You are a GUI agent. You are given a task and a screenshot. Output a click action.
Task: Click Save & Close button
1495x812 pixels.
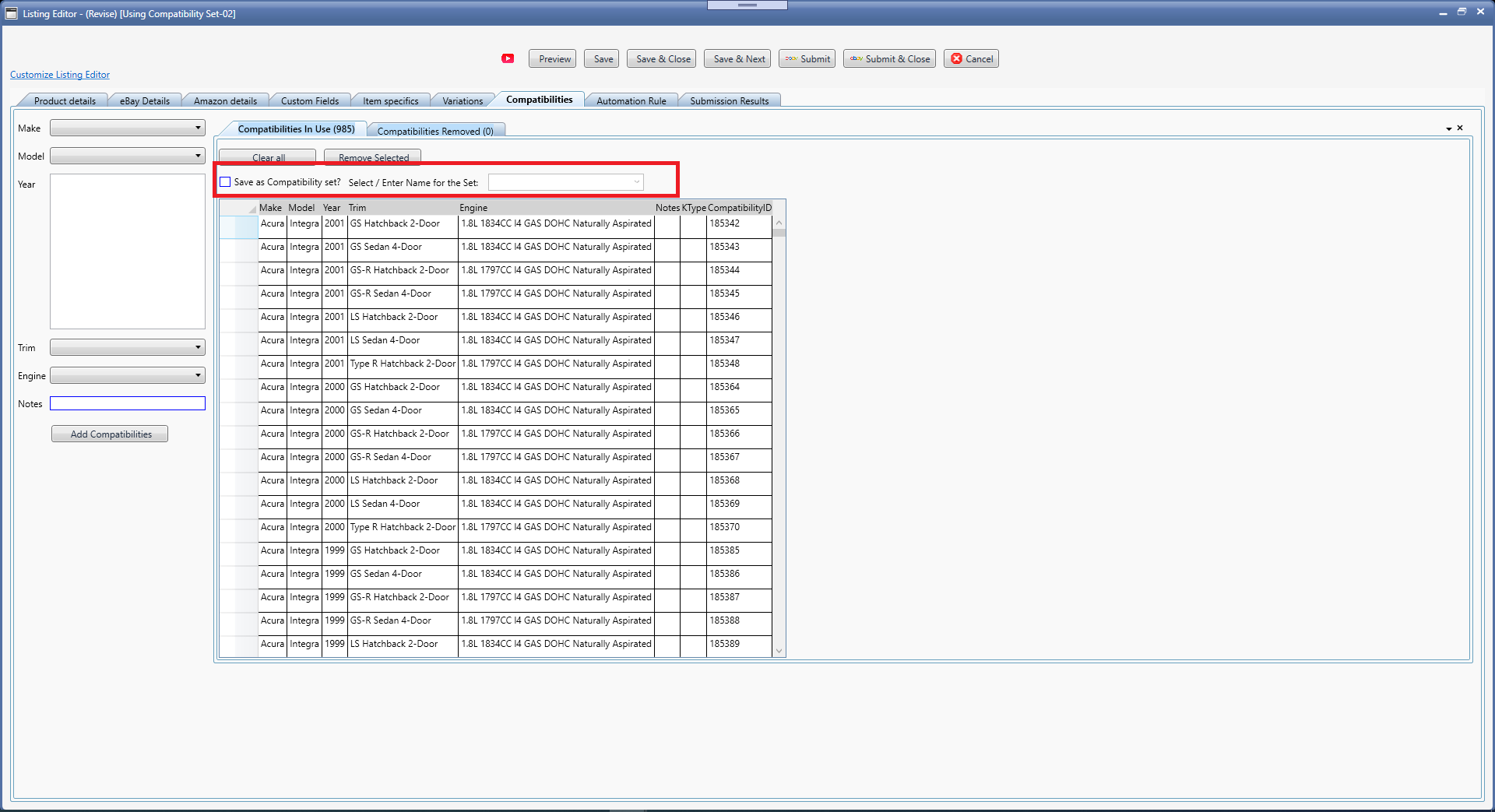[x=662, y=58]
